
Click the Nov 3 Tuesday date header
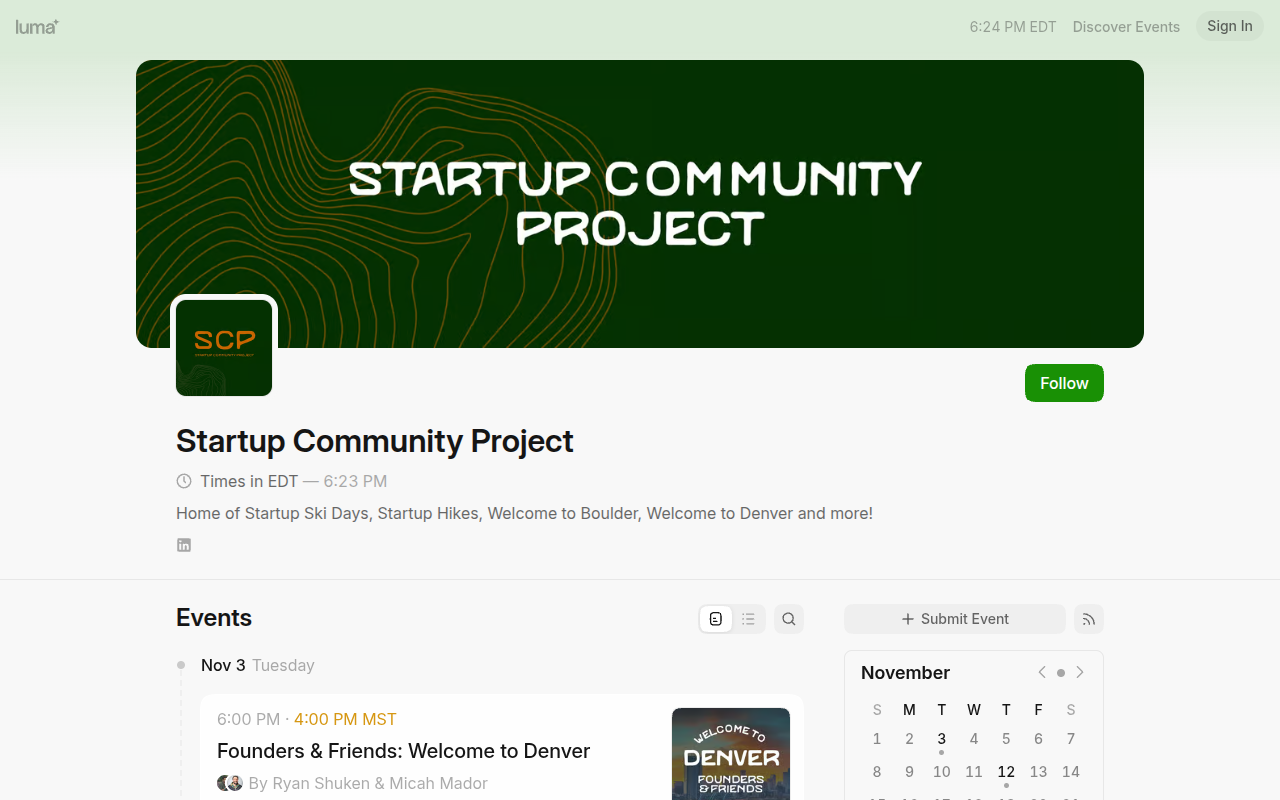tap(258, 665)
